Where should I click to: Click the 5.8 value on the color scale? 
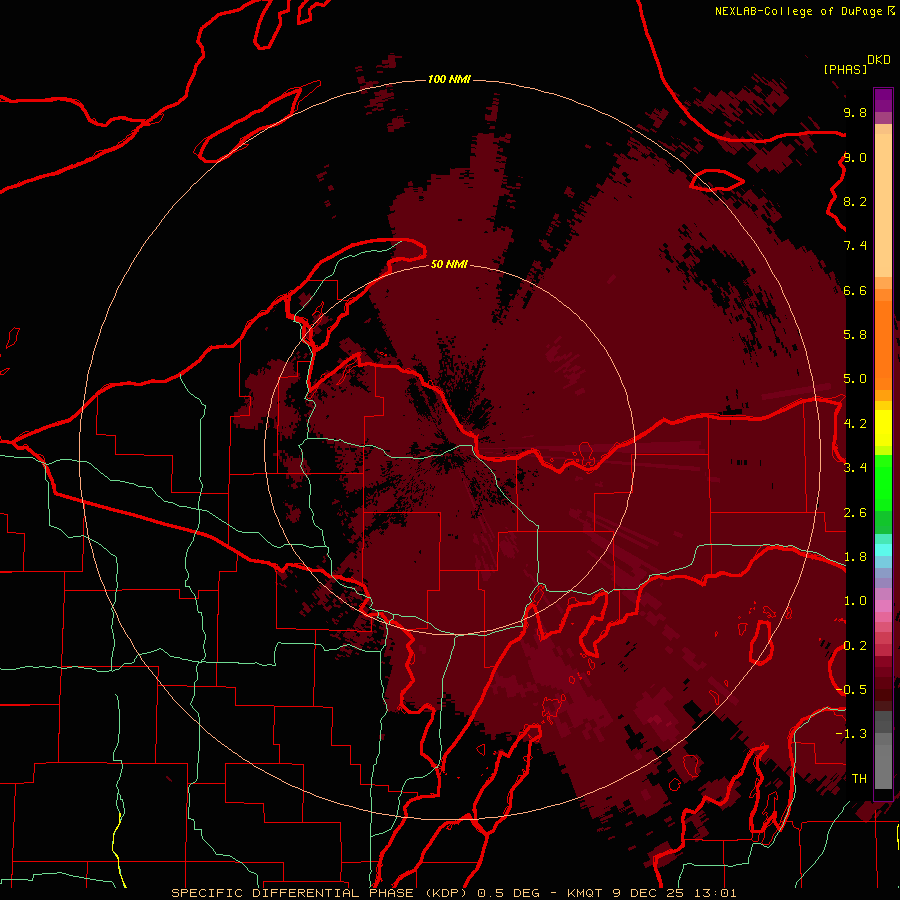tap(855, 334)
